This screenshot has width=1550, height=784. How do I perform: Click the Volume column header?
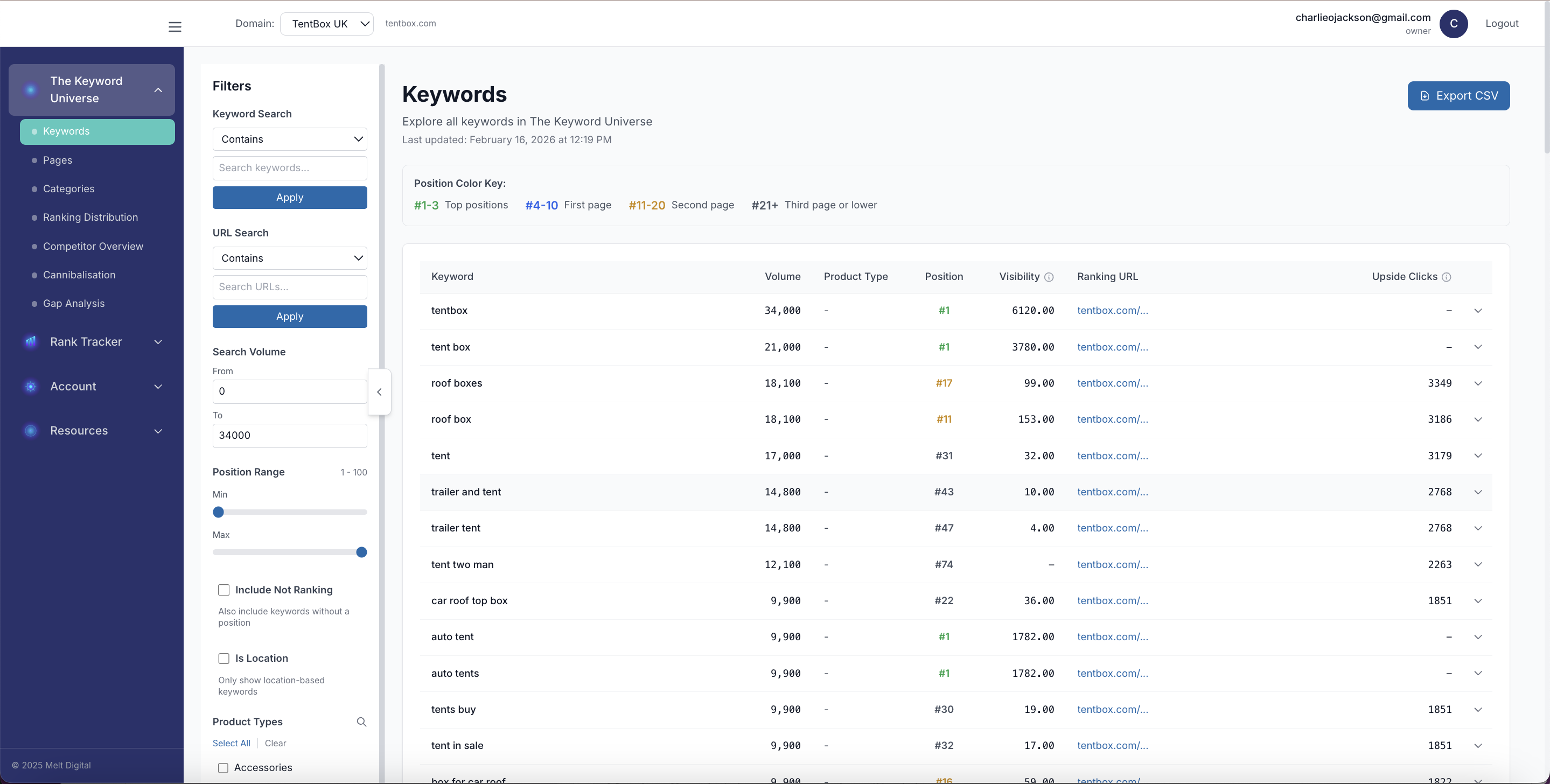[x=783, y=277]
